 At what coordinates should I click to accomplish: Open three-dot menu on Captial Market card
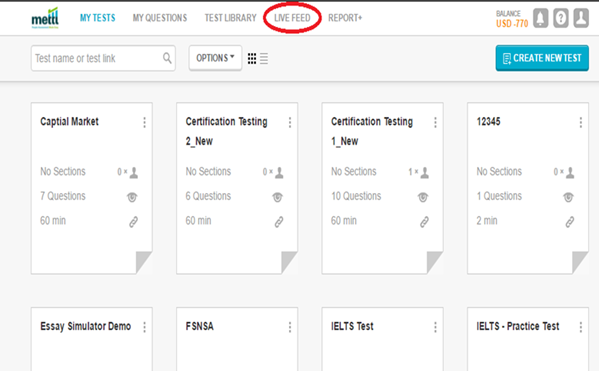144,122
